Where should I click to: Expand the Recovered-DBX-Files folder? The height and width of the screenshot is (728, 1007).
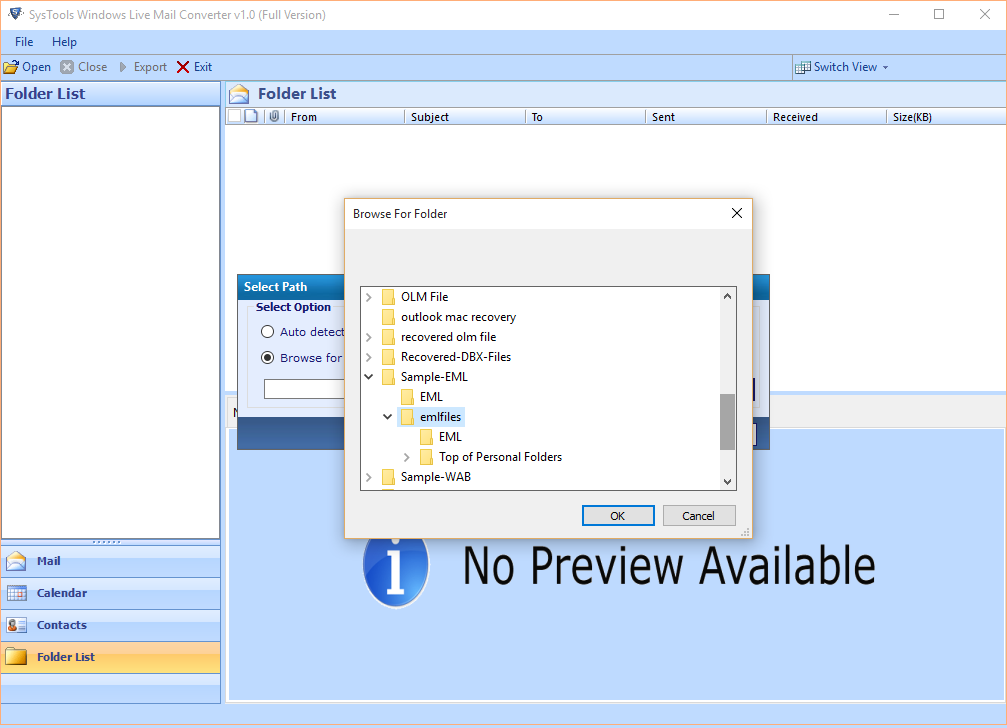click(x=369, y=357)
